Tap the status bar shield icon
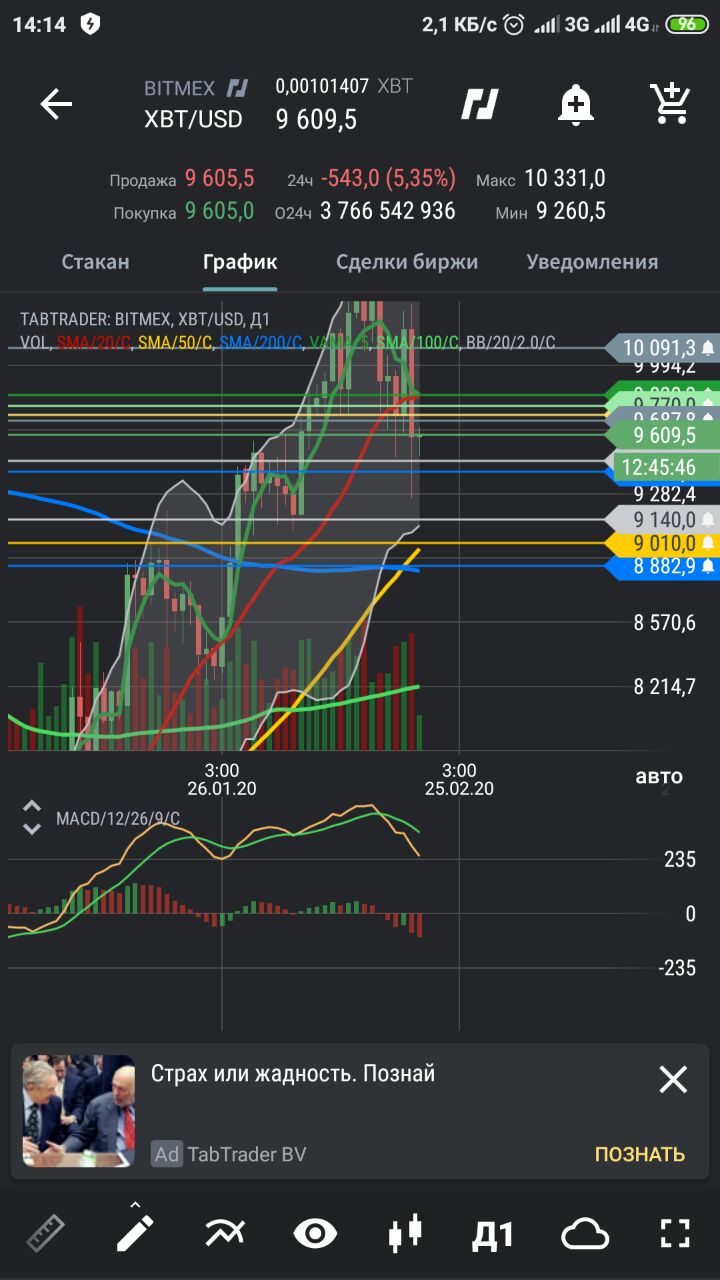This screenshot has width=720, height=1280. pyautogui.click(x=90, y=25)
